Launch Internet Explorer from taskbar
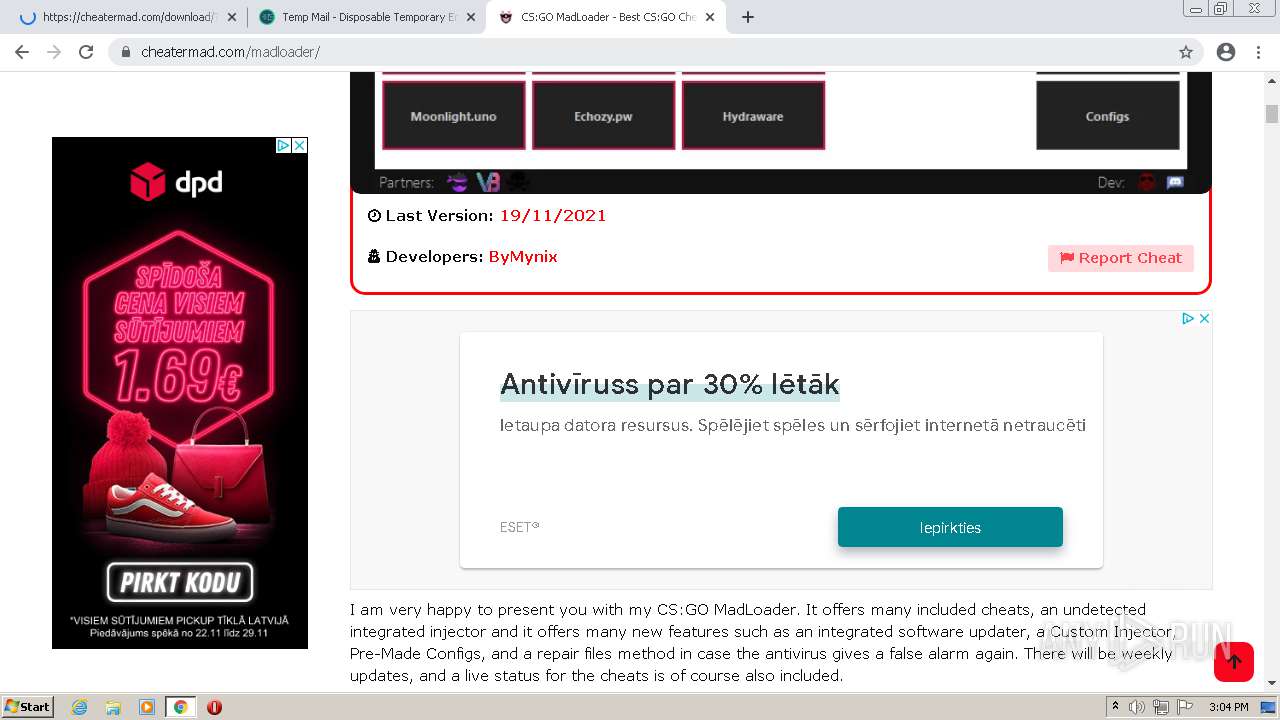The image size is (1280, 720). [80, 707]
